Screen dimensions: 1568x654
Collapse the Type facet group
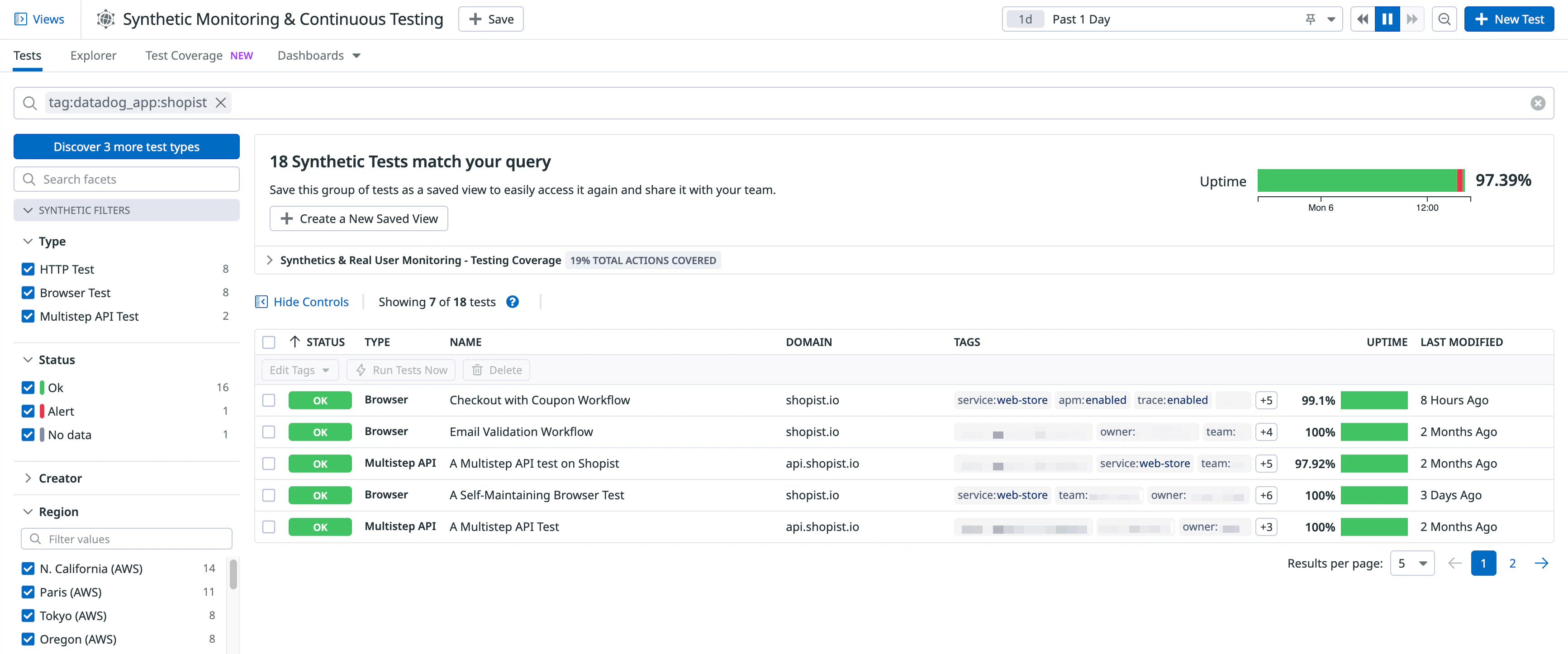(x=28, y=242)
